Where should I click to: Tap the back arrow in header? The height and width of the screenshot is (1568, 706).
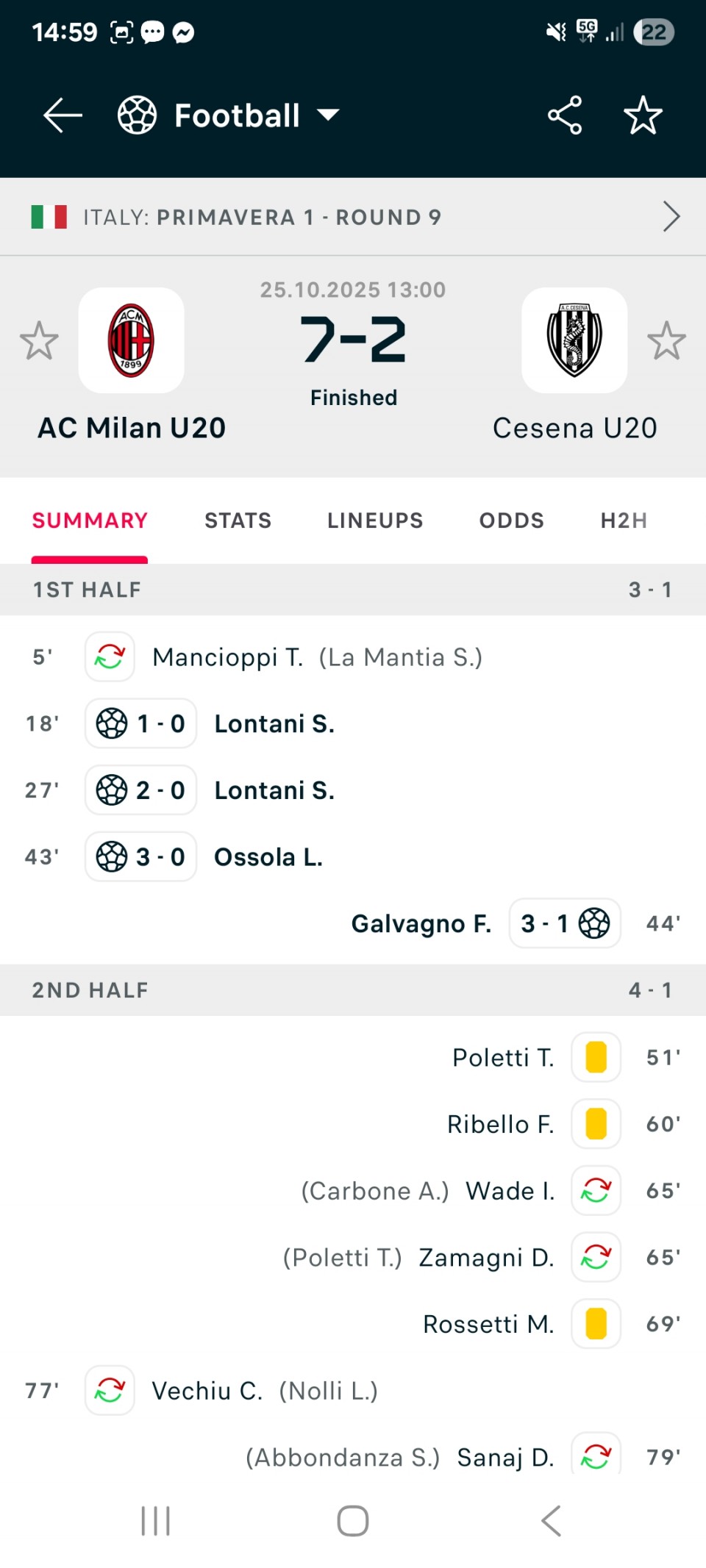point(63,115)
